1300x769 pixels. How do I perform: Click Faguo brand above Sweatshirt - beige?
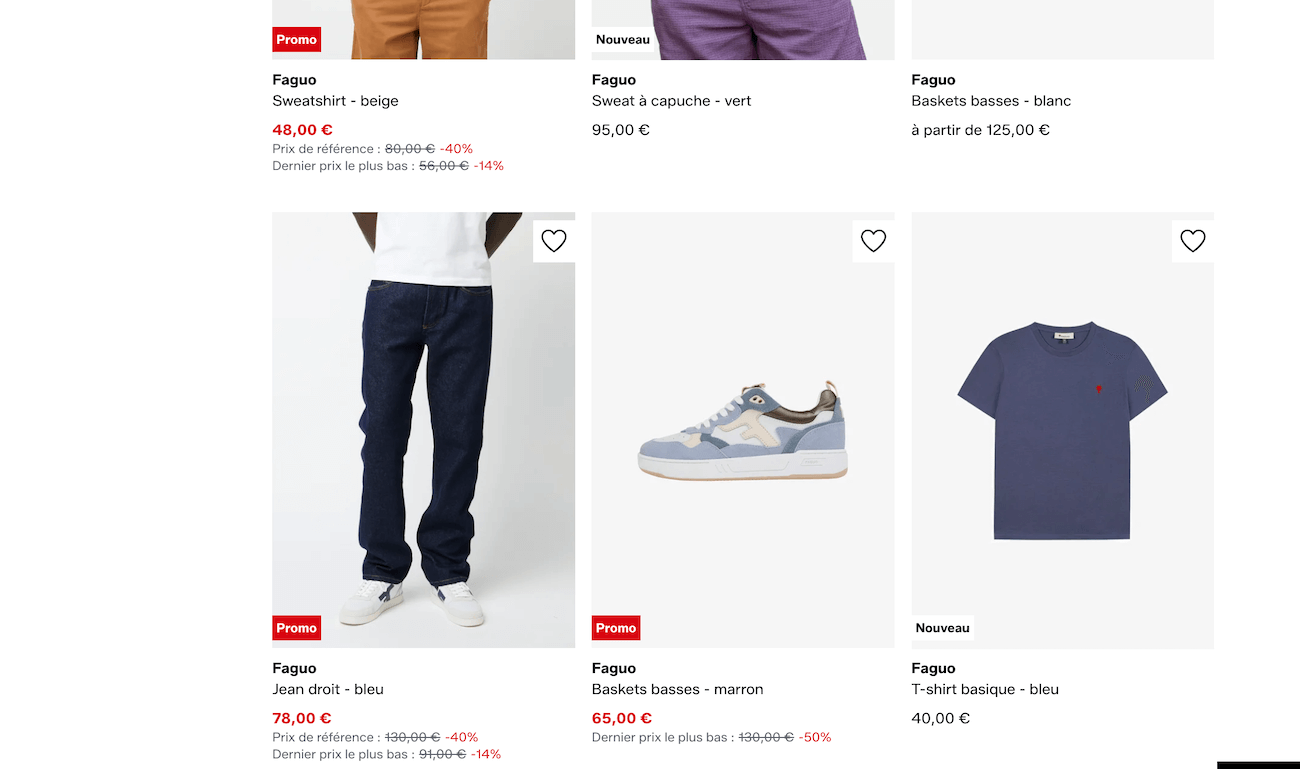294,79
